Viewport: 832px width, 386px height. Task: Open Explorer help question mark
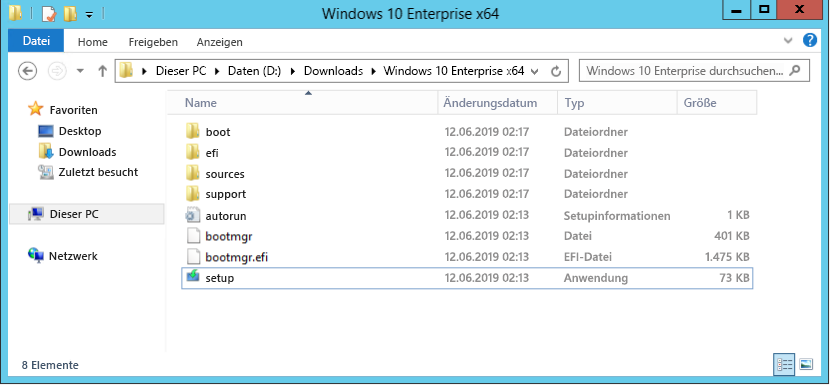coord(810,40)
